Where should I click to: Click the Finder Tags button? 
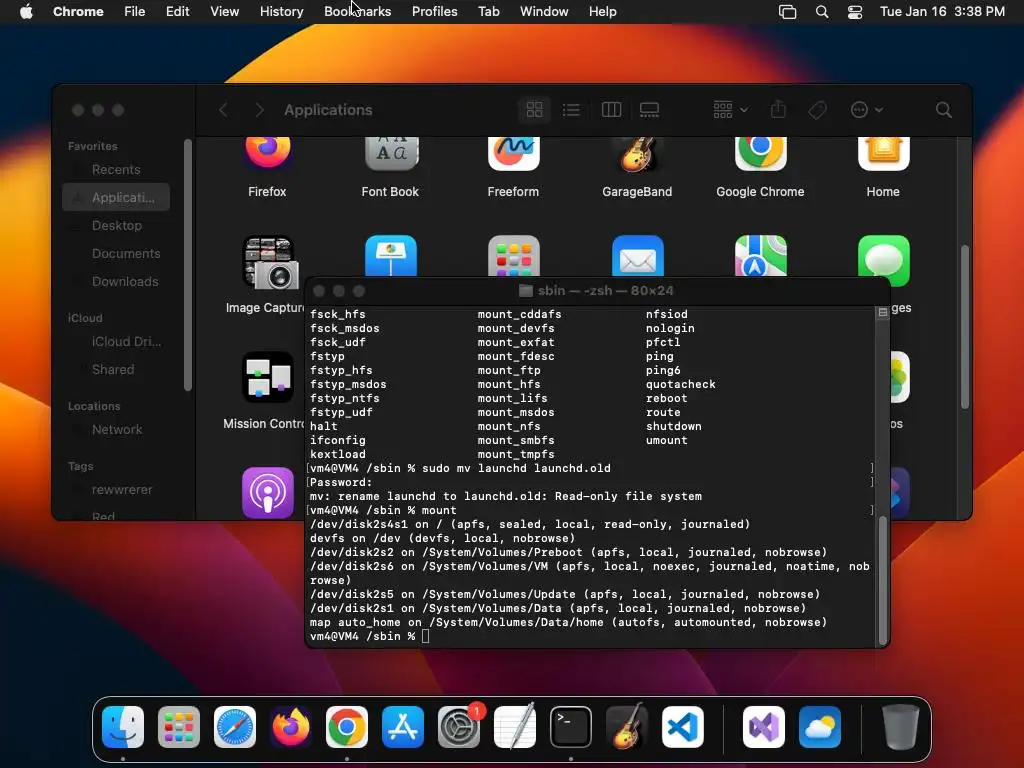(x=817, y=110)
